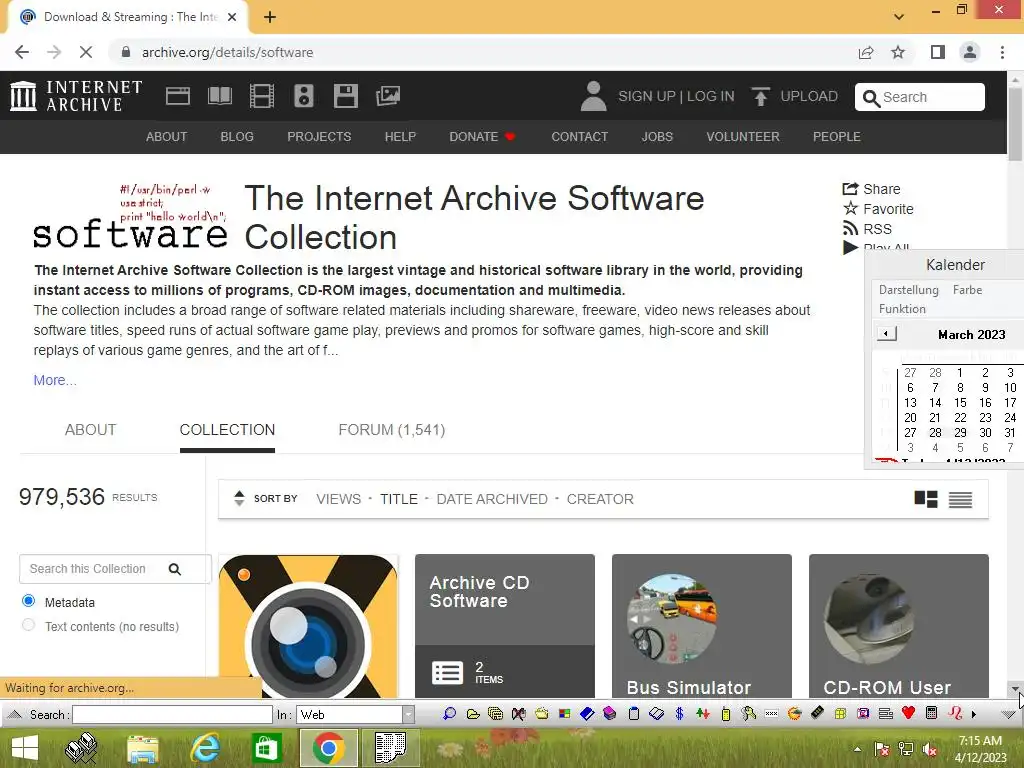Click the header Search box

(920, 97)
